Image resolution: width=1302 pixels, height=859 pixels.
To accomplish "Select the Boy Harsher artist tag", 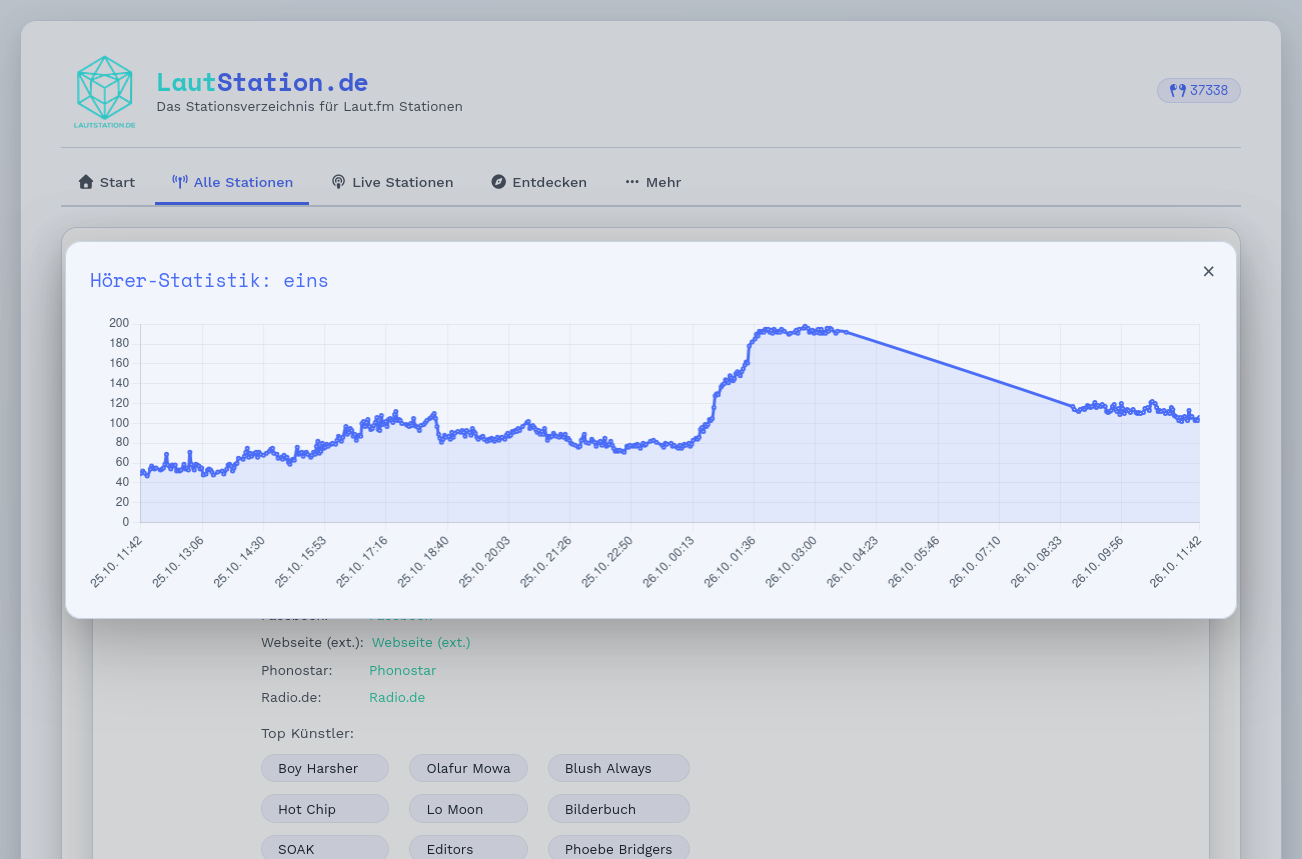I will pos(325,768).
